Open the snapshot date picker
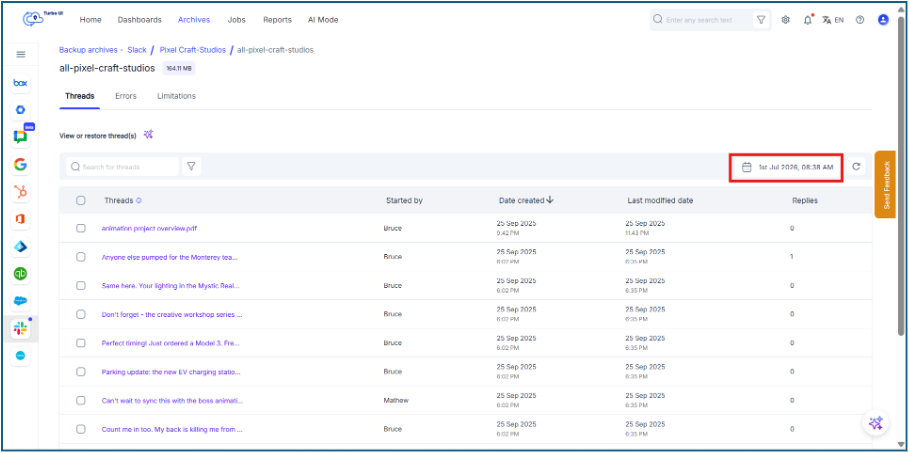The image size is (909, 453). click(x=786, y=167)
